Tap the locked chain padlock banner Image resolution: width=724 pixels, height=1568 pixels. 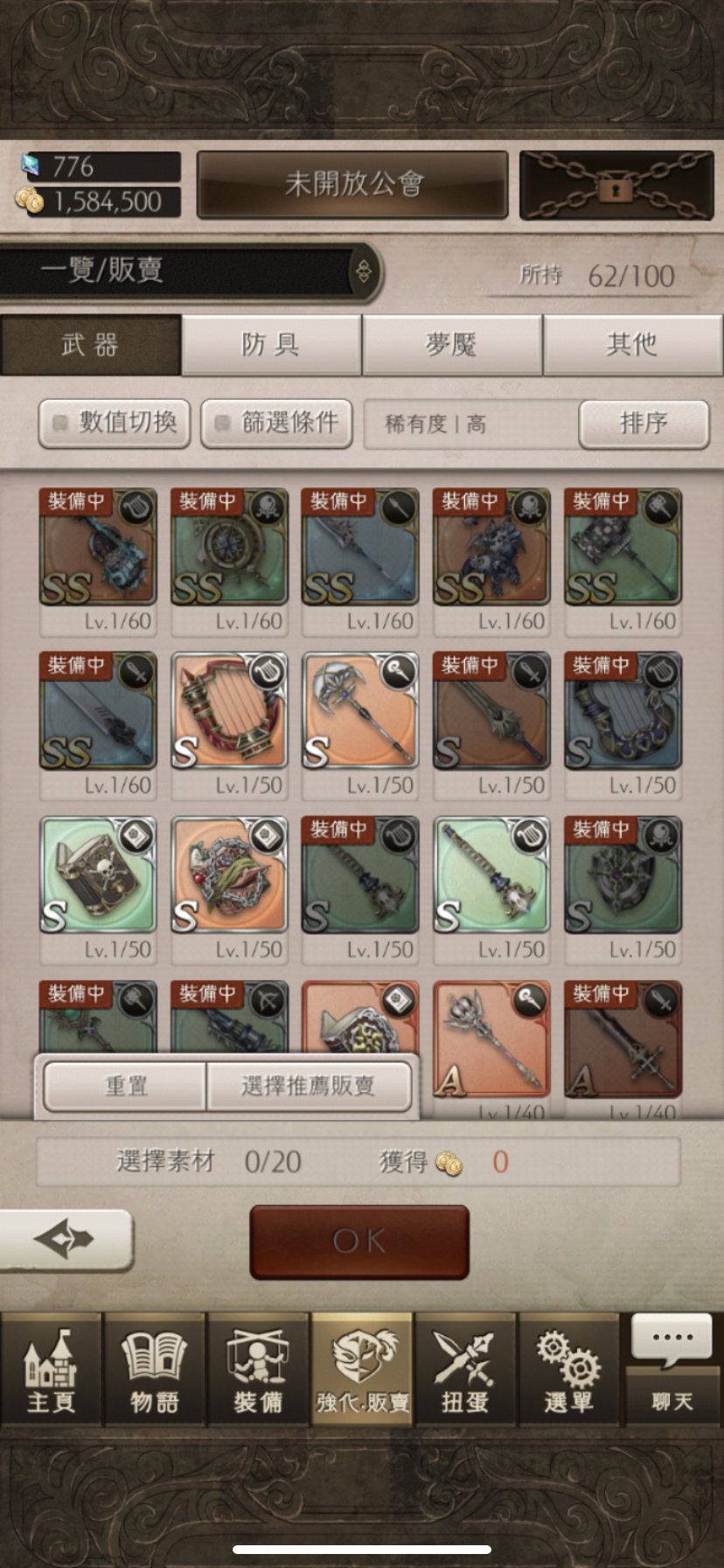pyautogui.click(x=616, y=185)
